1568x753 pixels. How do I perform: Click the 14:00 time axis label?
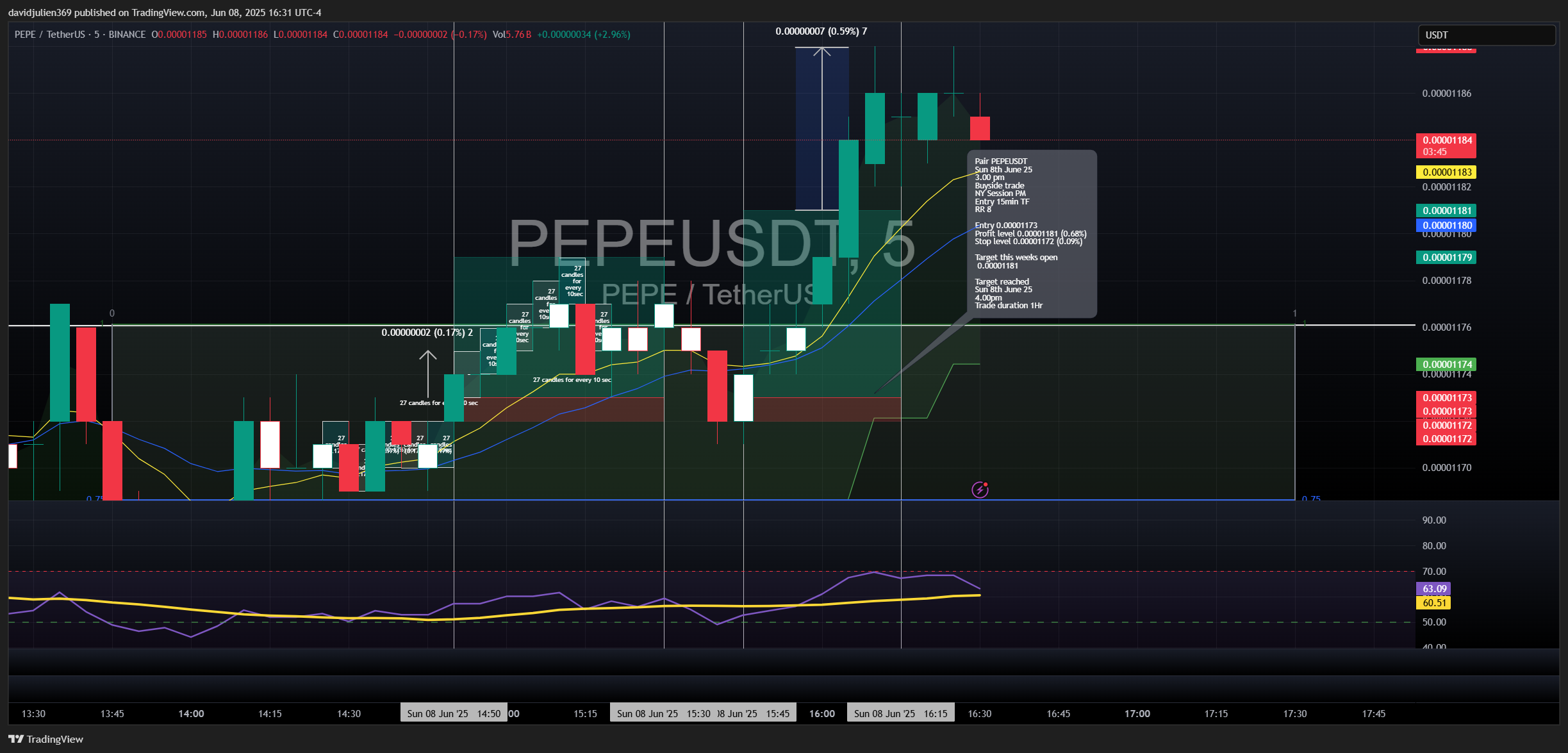191,714
